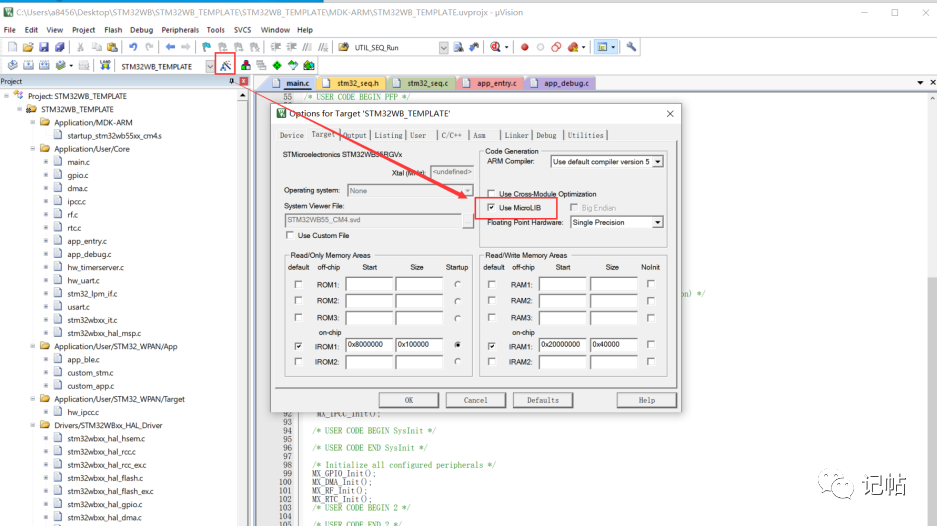Insert a bookmark with the blue flag icon
The height and width of the screenshot is (526, 937).
[x=206, y=47]
